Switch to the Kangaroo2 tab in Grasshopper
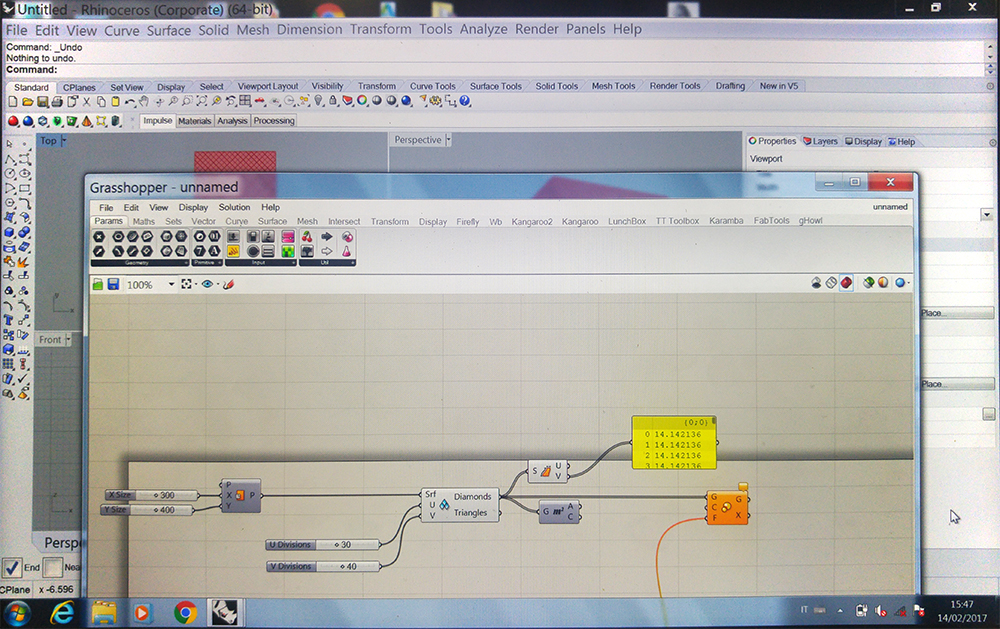 coord(532,221)
